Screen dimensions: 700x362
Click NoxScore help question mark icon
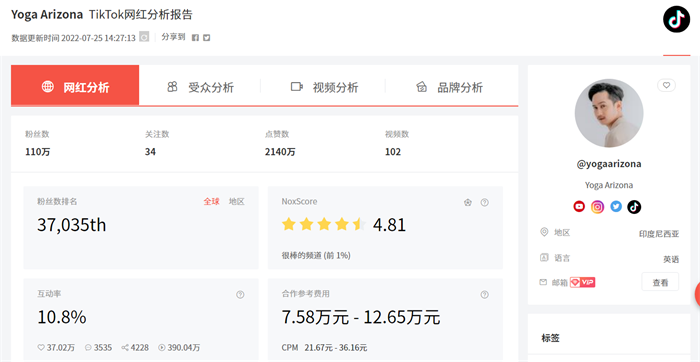[x=484, y=202]
